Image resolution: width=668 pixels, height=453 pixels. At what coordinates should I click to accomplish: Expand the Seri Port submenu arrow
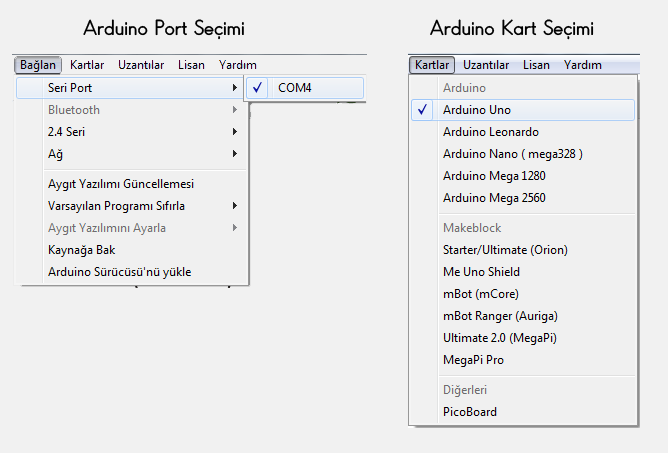pyautogui.click(x=235, y=88)
